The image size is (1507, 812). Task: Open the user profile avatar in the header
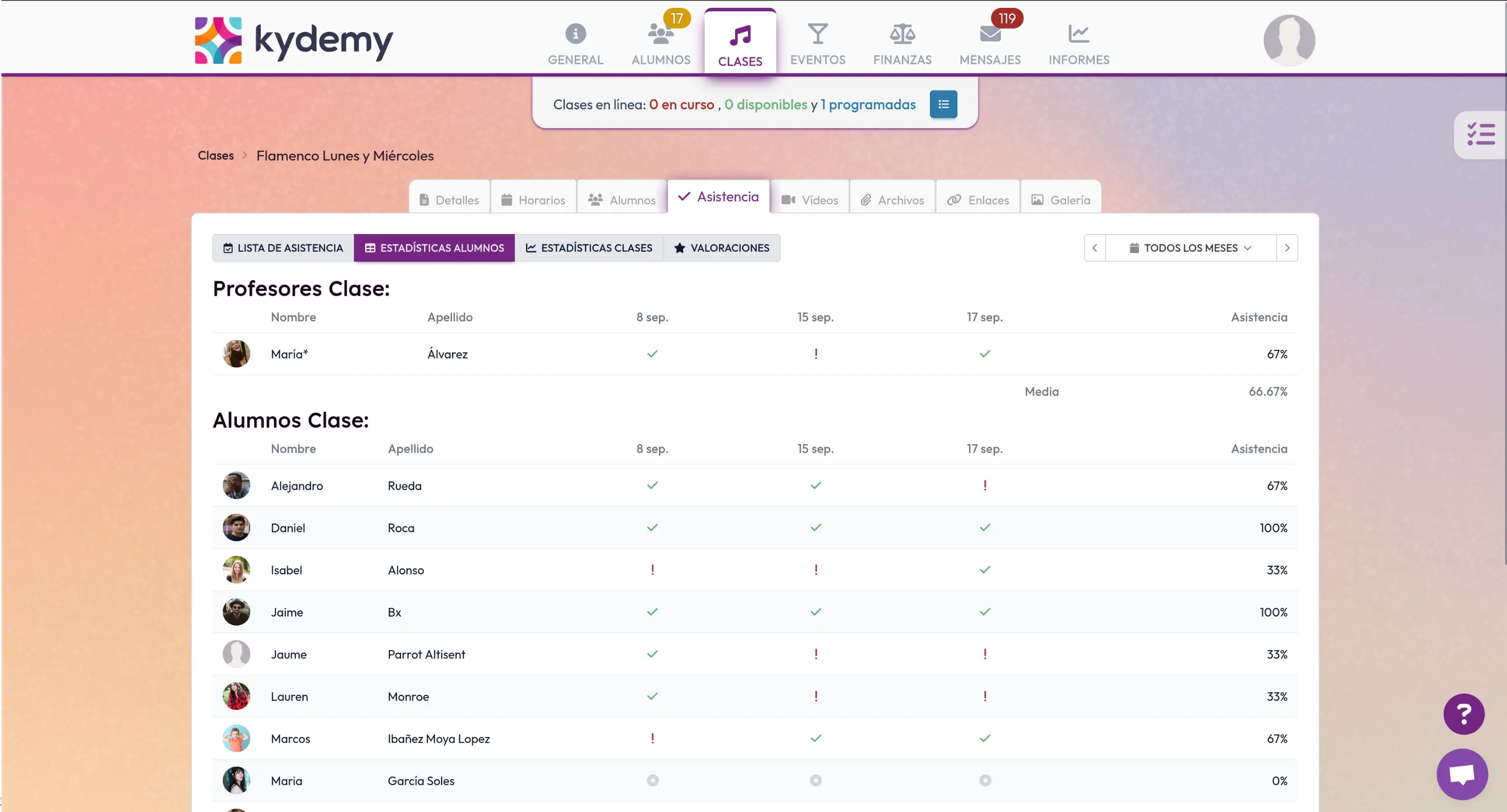1289,40
